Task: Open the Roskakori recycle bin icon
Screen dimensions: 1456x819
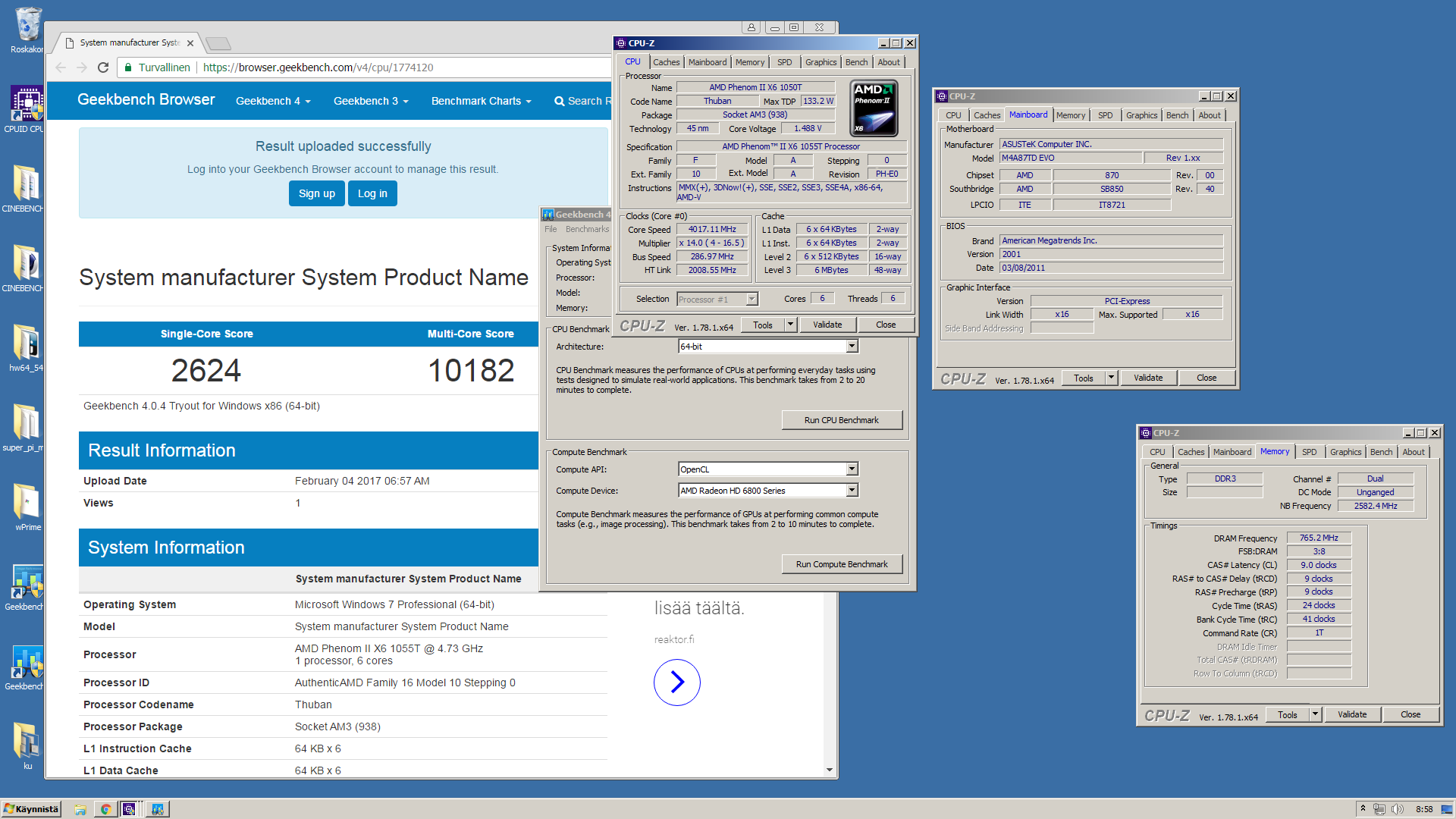Action: pyautogui.click(x=27, y=30)
